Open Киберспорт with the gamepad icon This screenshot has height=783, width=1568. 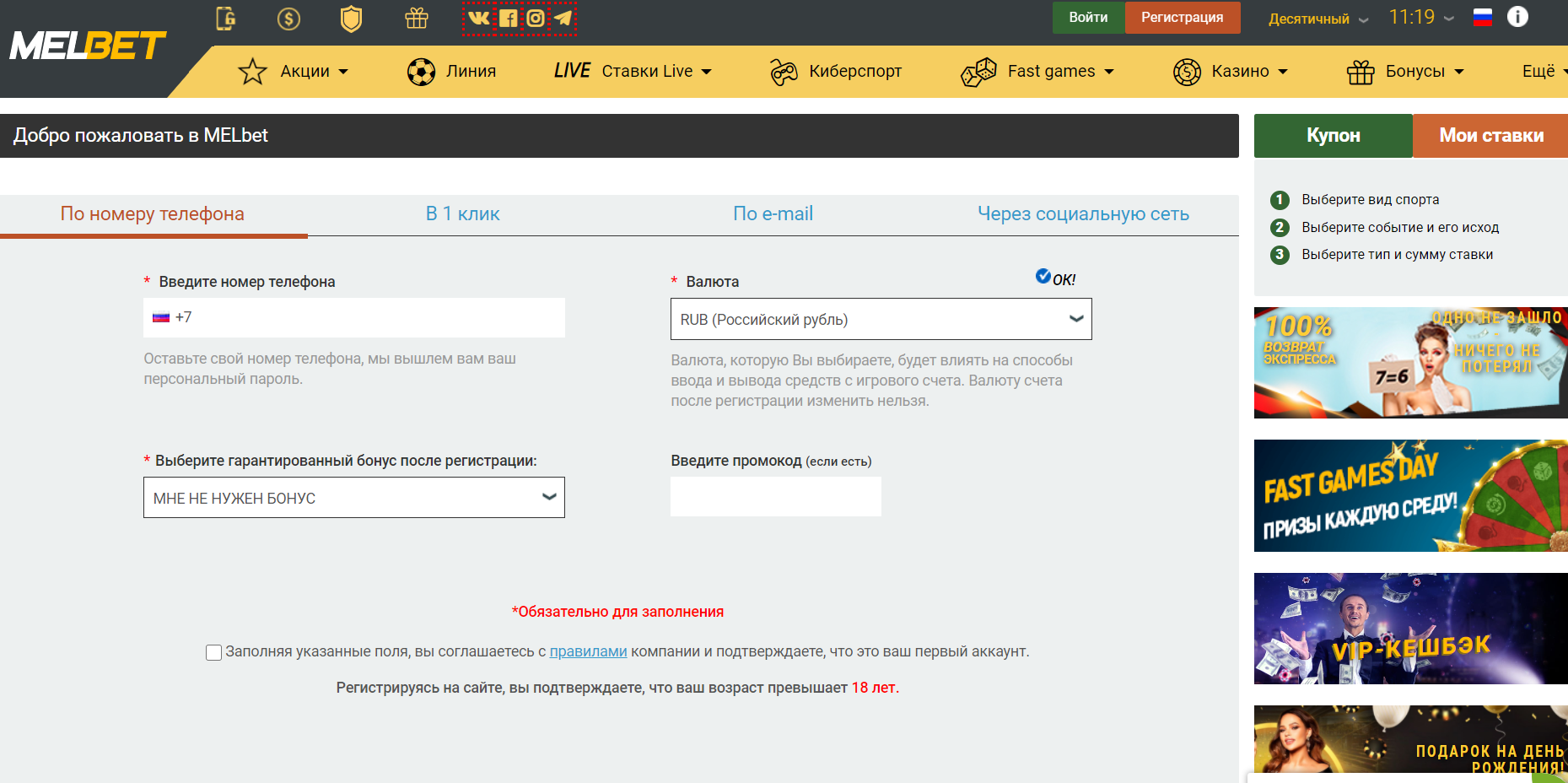point(836,72)
